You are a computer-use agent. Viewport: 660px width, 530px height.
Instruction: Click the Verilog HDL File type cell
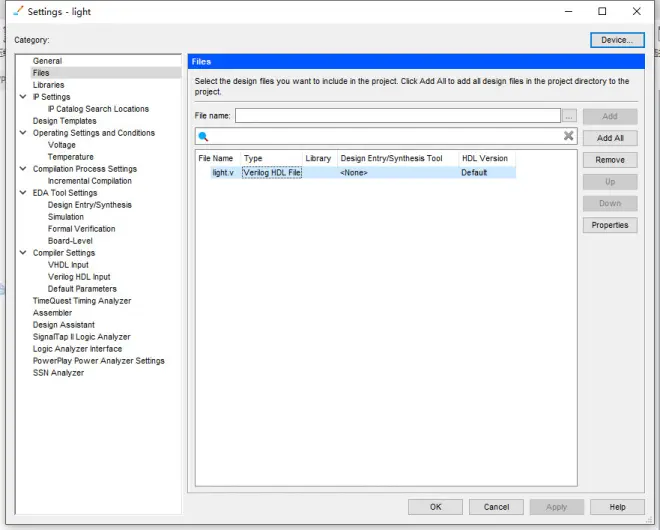[272, 173]
